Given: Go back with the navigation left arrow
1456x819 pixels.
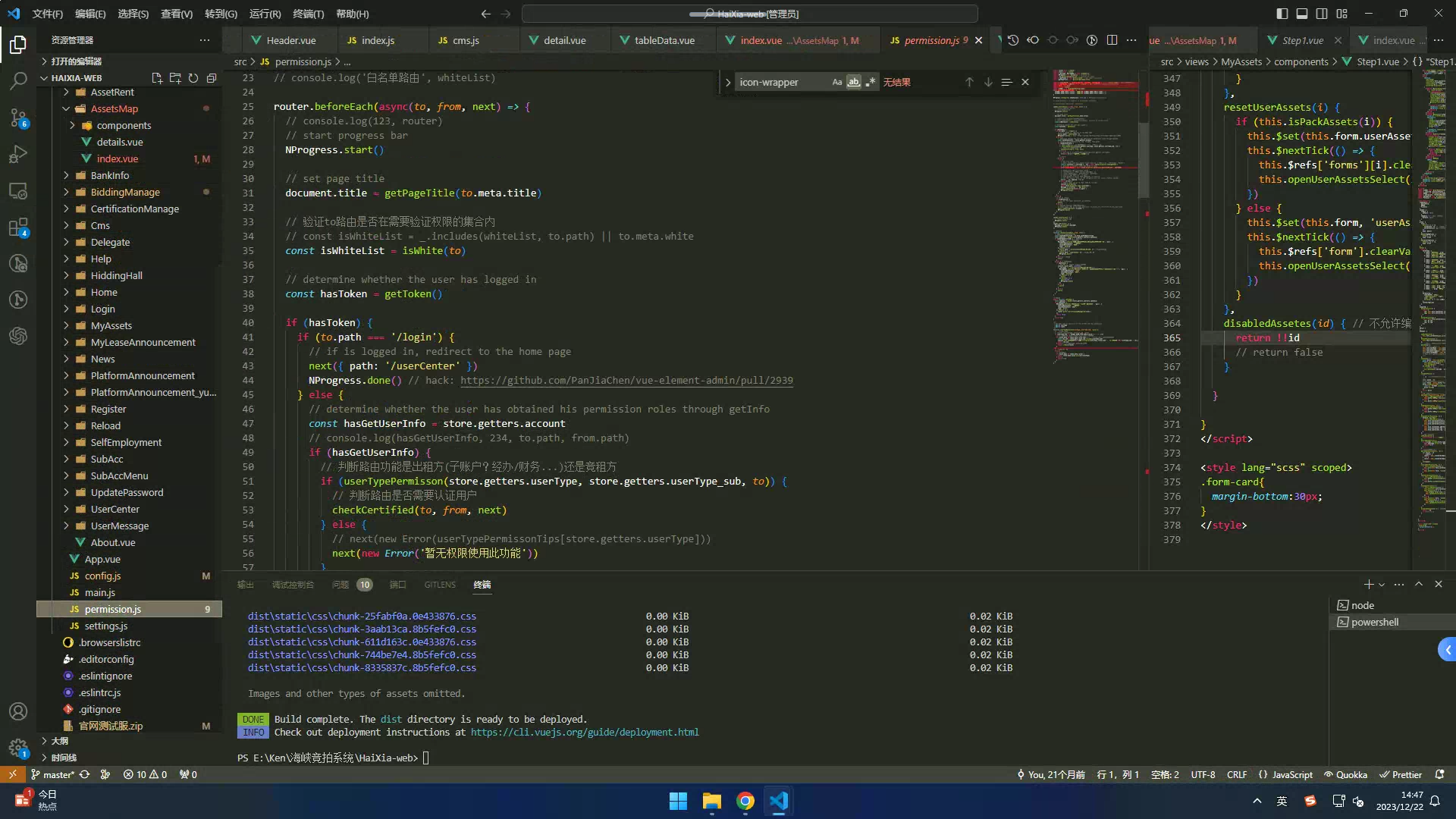Looking at the screenshot, I should click(486, 14).
